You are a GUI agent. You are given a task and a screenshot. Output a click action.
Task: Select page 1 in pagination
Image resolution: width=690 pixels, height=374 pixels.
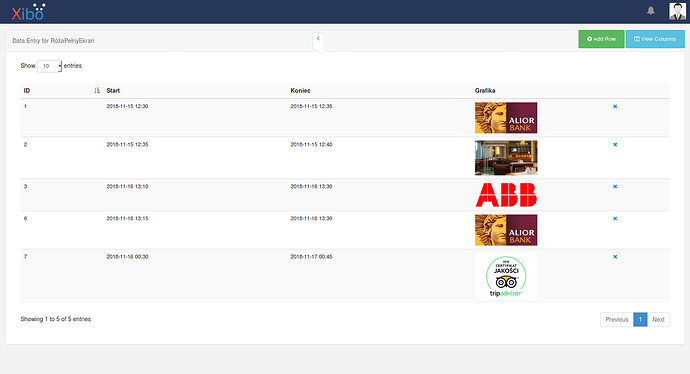click(640, 319)
